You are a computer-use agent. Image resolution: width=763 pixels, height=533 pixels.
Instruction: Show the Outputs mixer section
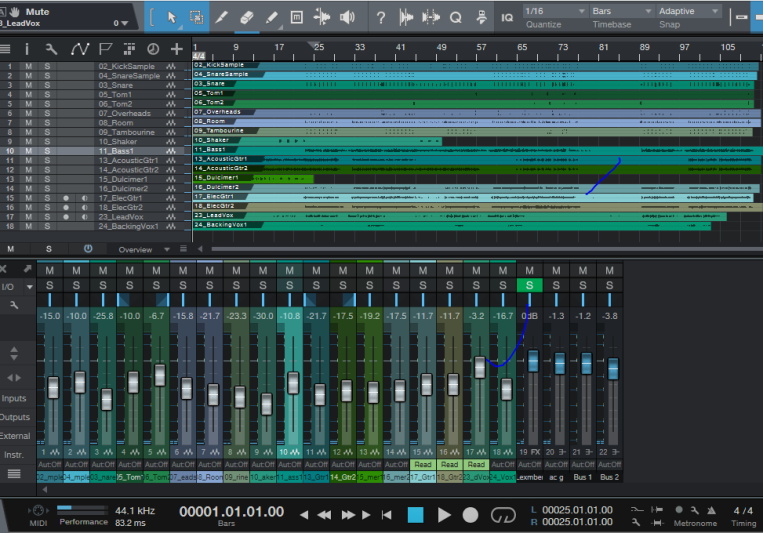pyautogui.click(x=15, y=417)
